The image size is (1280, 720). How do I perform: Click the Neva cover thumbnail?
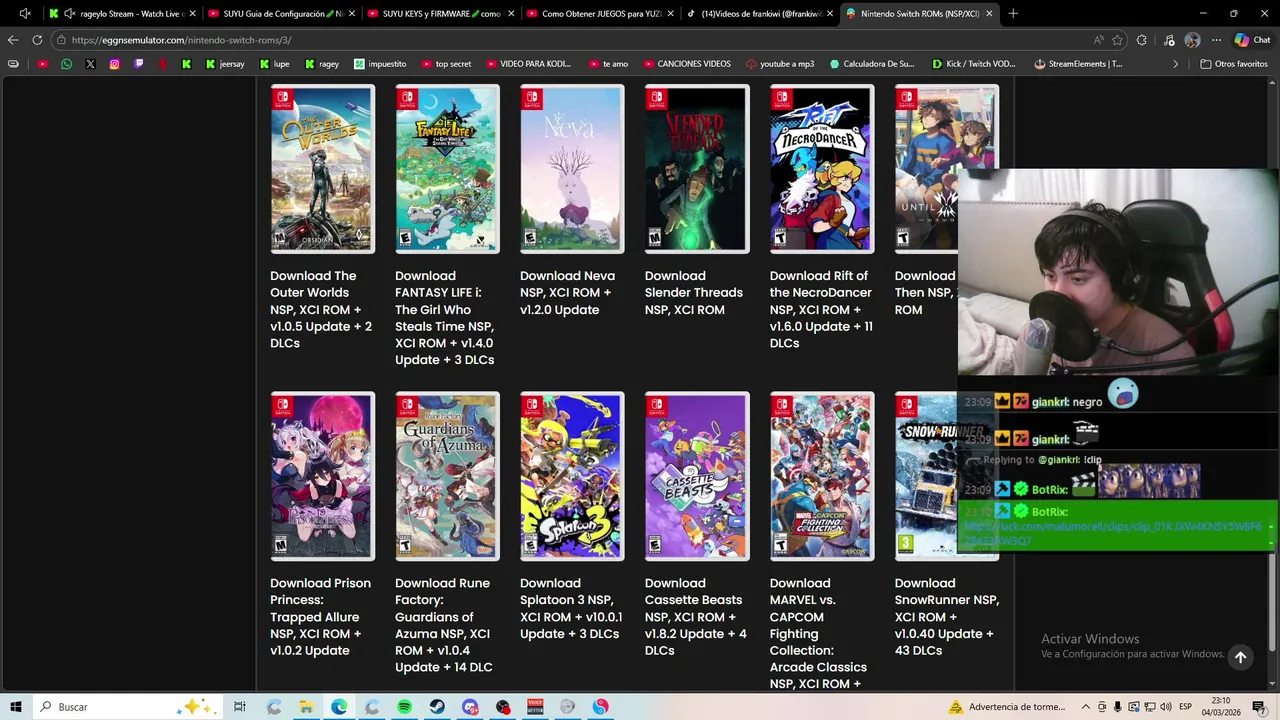[572, 169]
